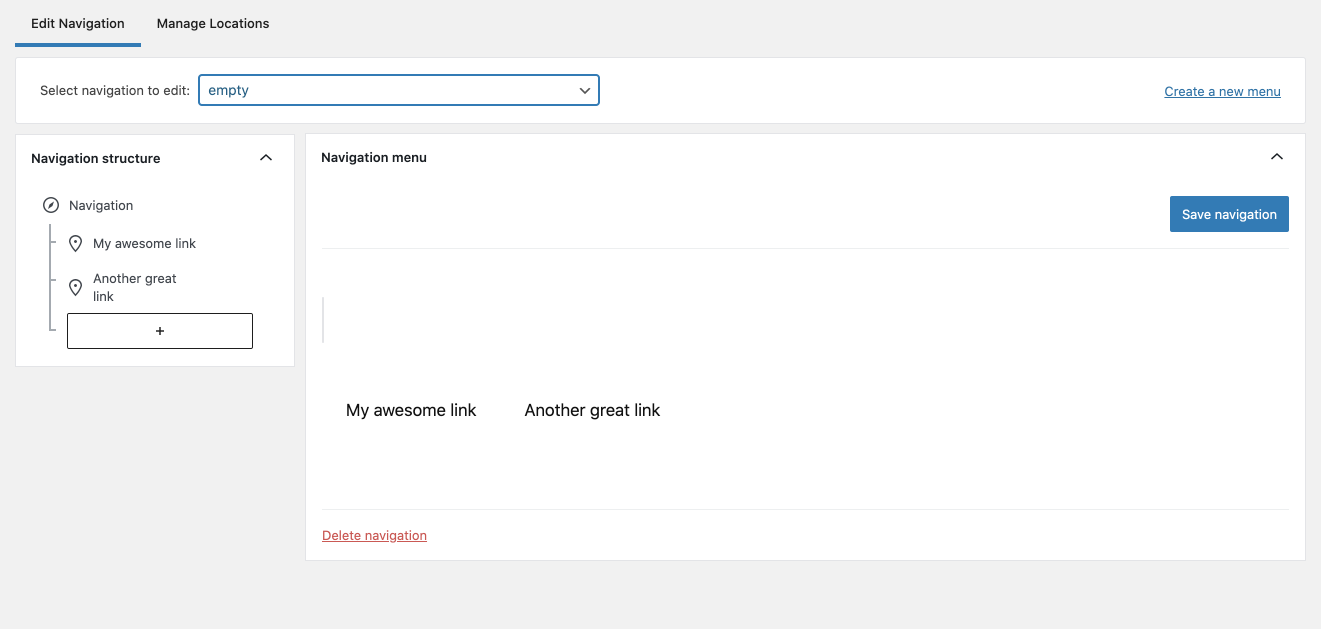The width and height of the screenshot is (1321, 629).
Task: Click the chevron icon on Navigation structure panel
Action: click(x=266, y=157)
